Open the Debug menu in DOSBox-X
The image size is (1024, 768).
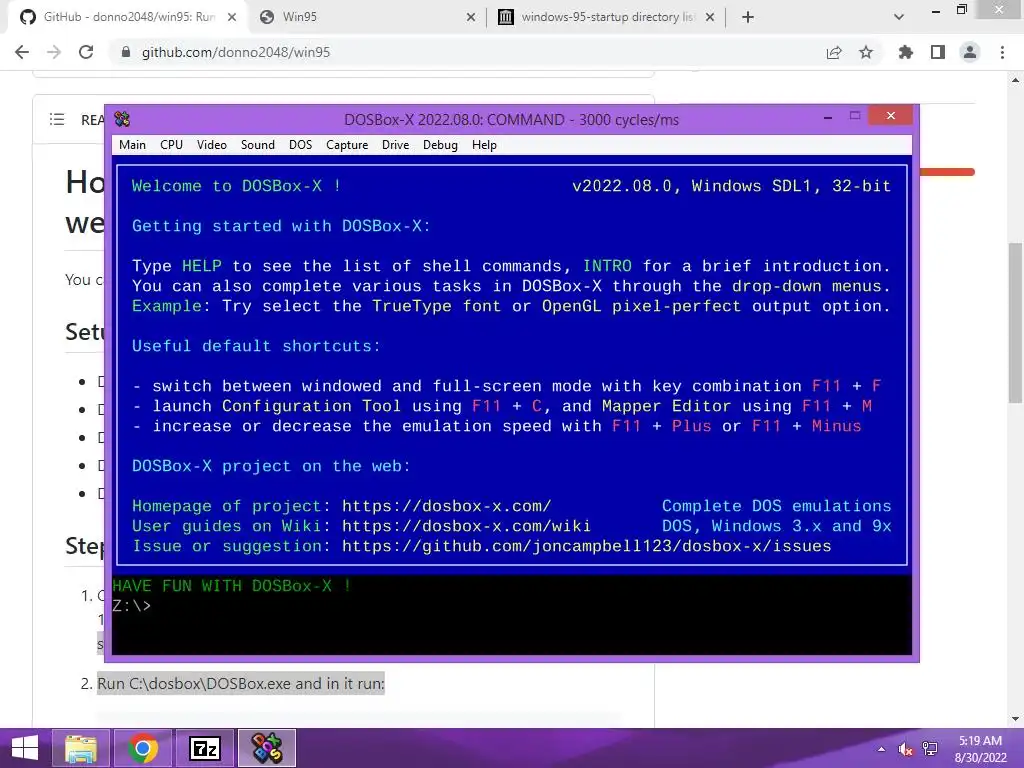click(x=440, y=145)
